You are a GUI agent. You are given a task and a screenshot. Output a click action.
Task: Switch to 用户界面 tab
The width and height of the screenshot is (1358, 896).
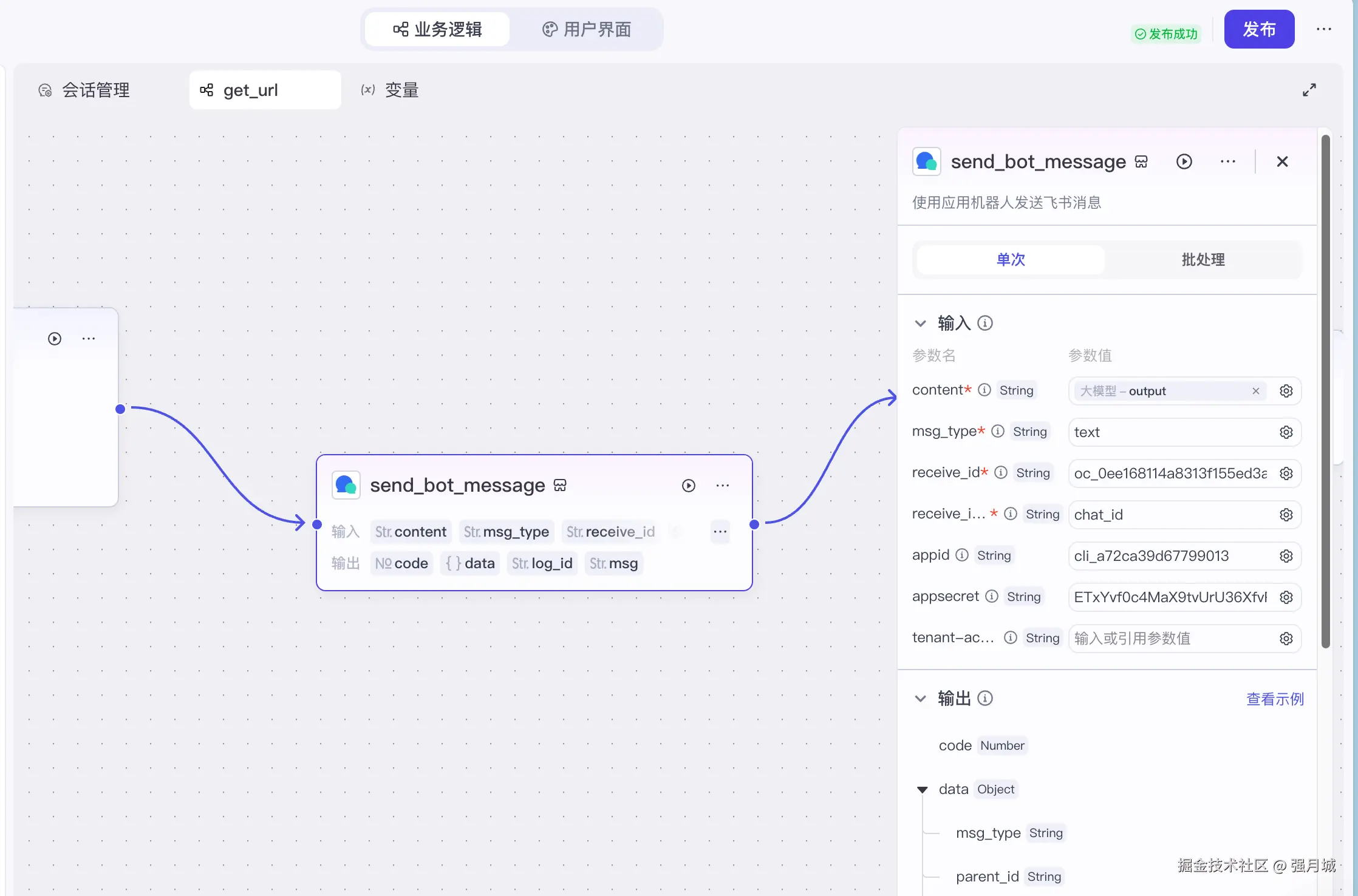587,29
